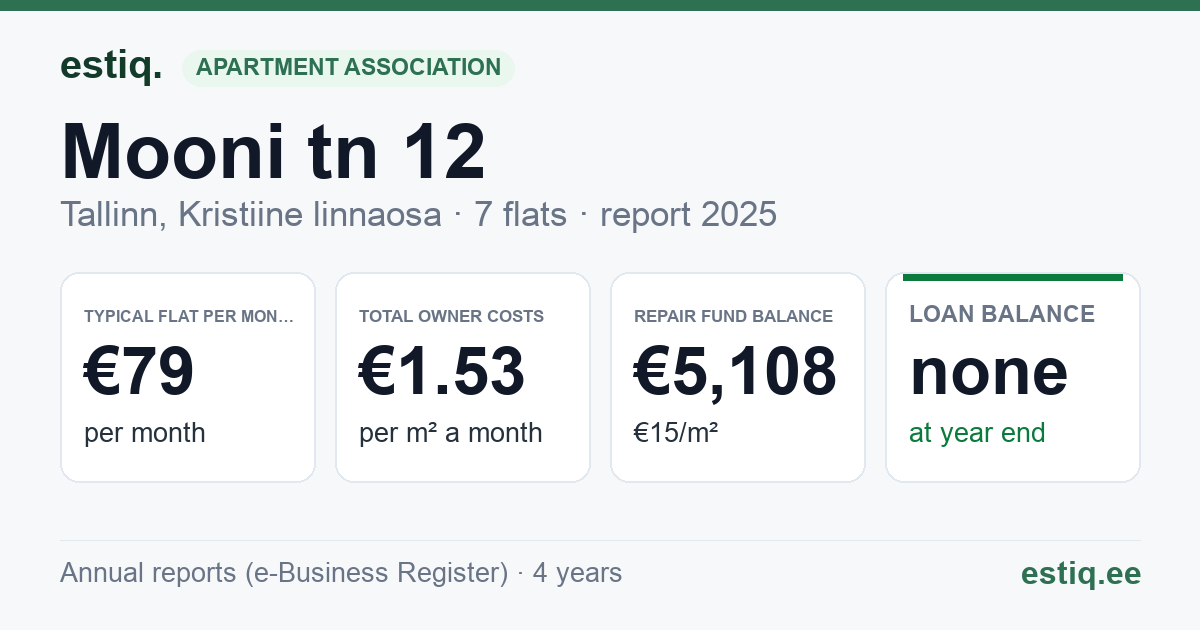Click the 'per month' caption under €79
Image resolution: width=1200 pixels, height=630 pixels.
[145, 433]
